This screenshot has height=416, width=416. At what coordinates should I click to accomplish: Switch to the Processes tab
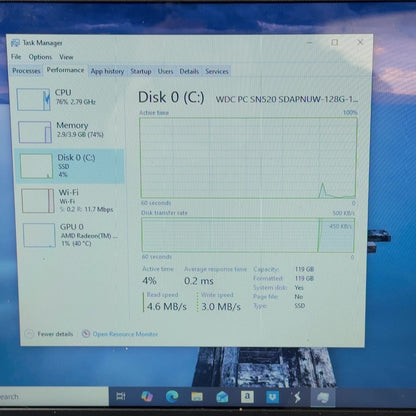26,71
